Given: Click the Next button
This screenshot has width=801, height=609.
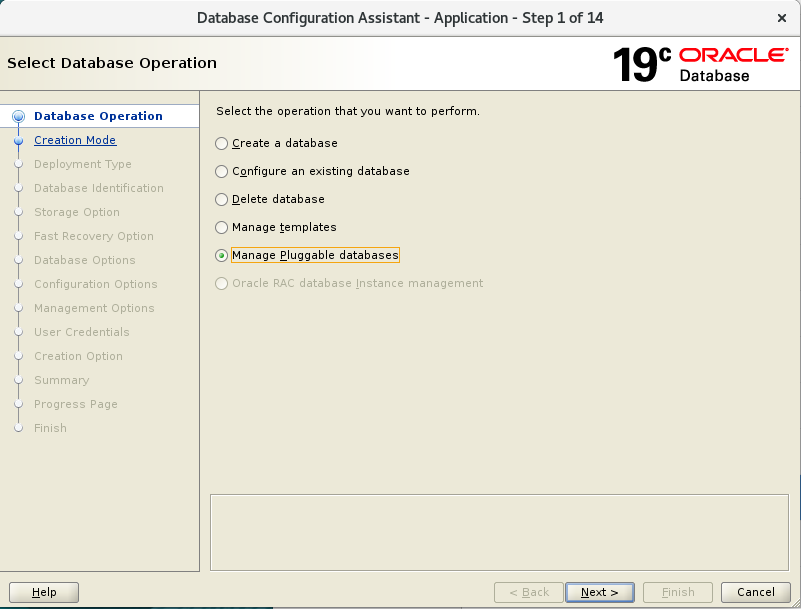Looking at the screenshot, I should (600, 592).
